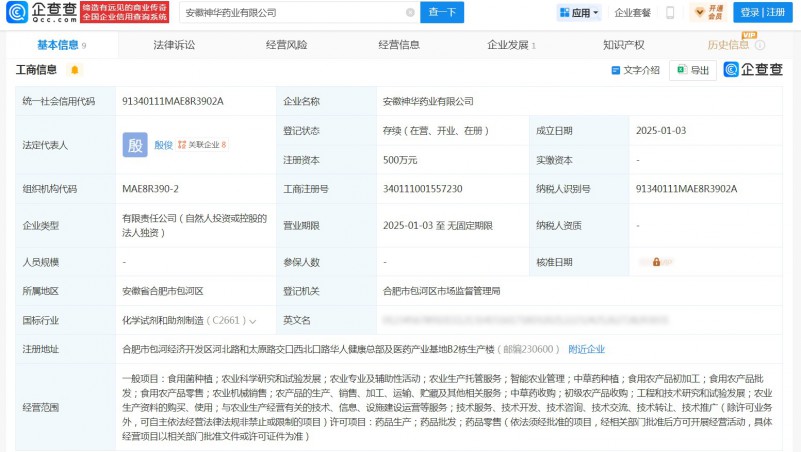Click the blurred 英文名 value

(x=525, y=320)
